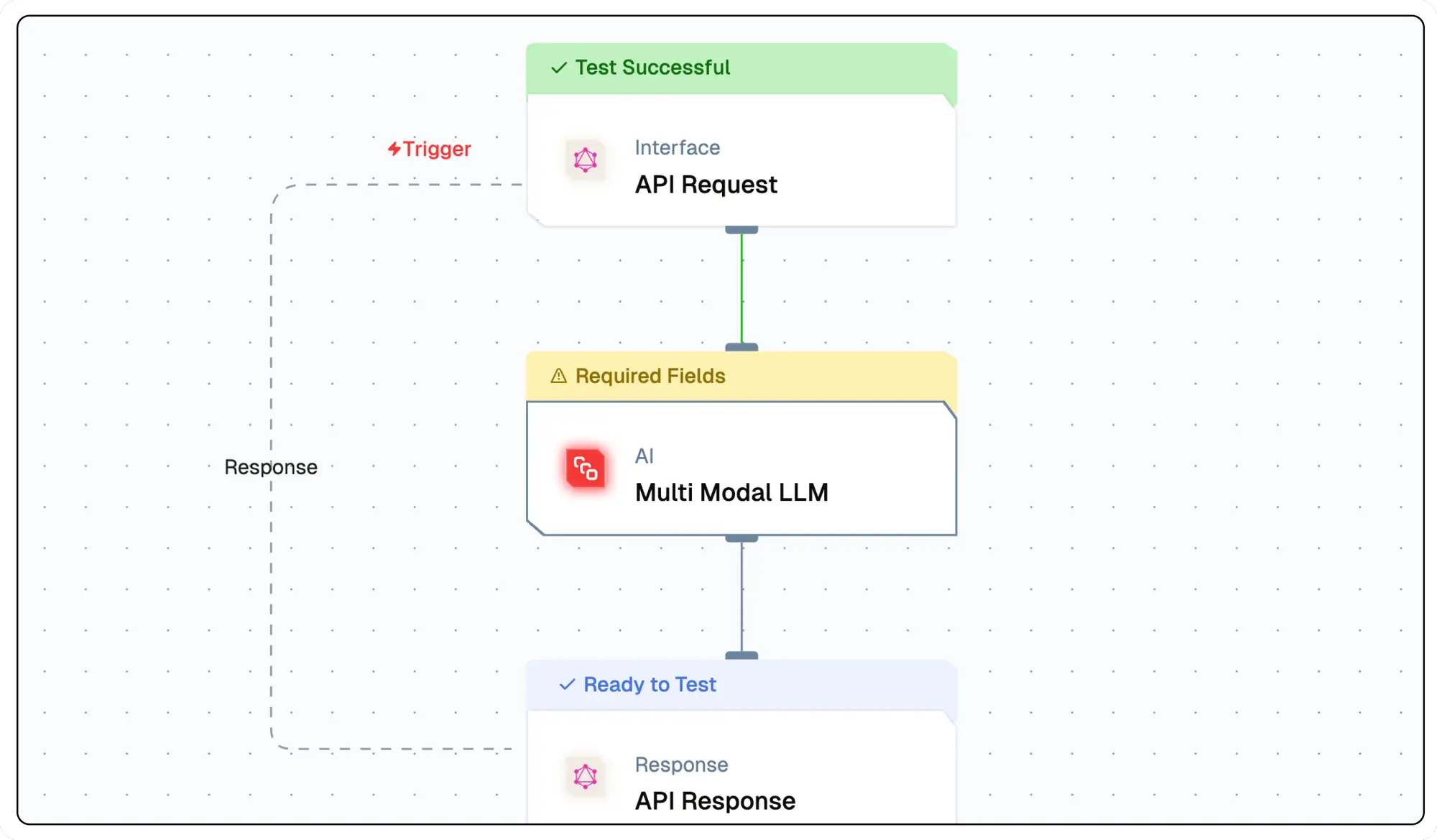Click the Required Fields warning banner
The image size is (1437, 840).
pyautogui.click(x=740, y=377)
